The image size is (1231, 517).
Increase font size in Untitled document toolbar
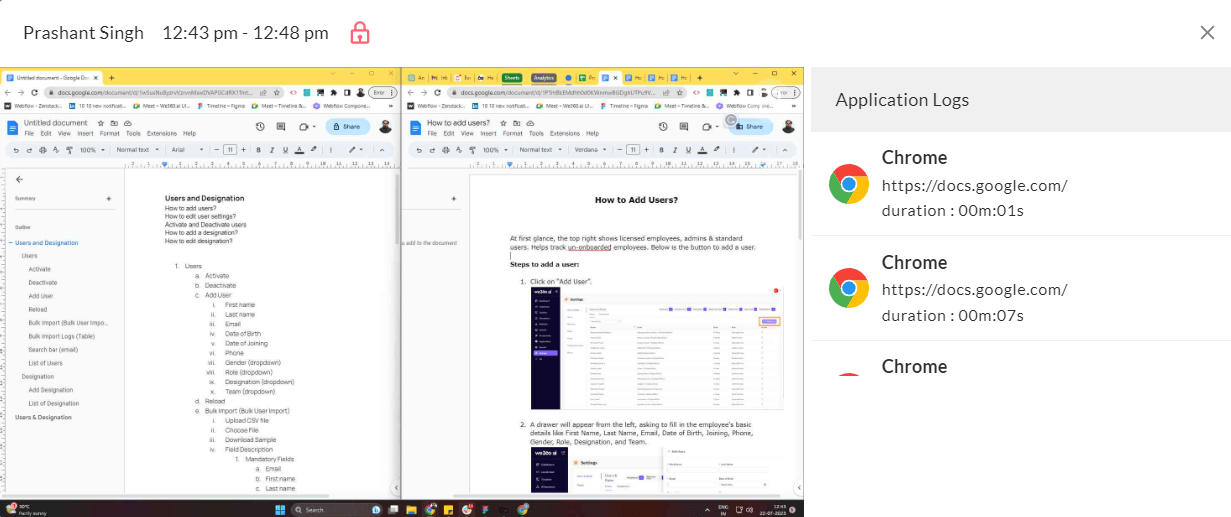(x=243, y=150)
